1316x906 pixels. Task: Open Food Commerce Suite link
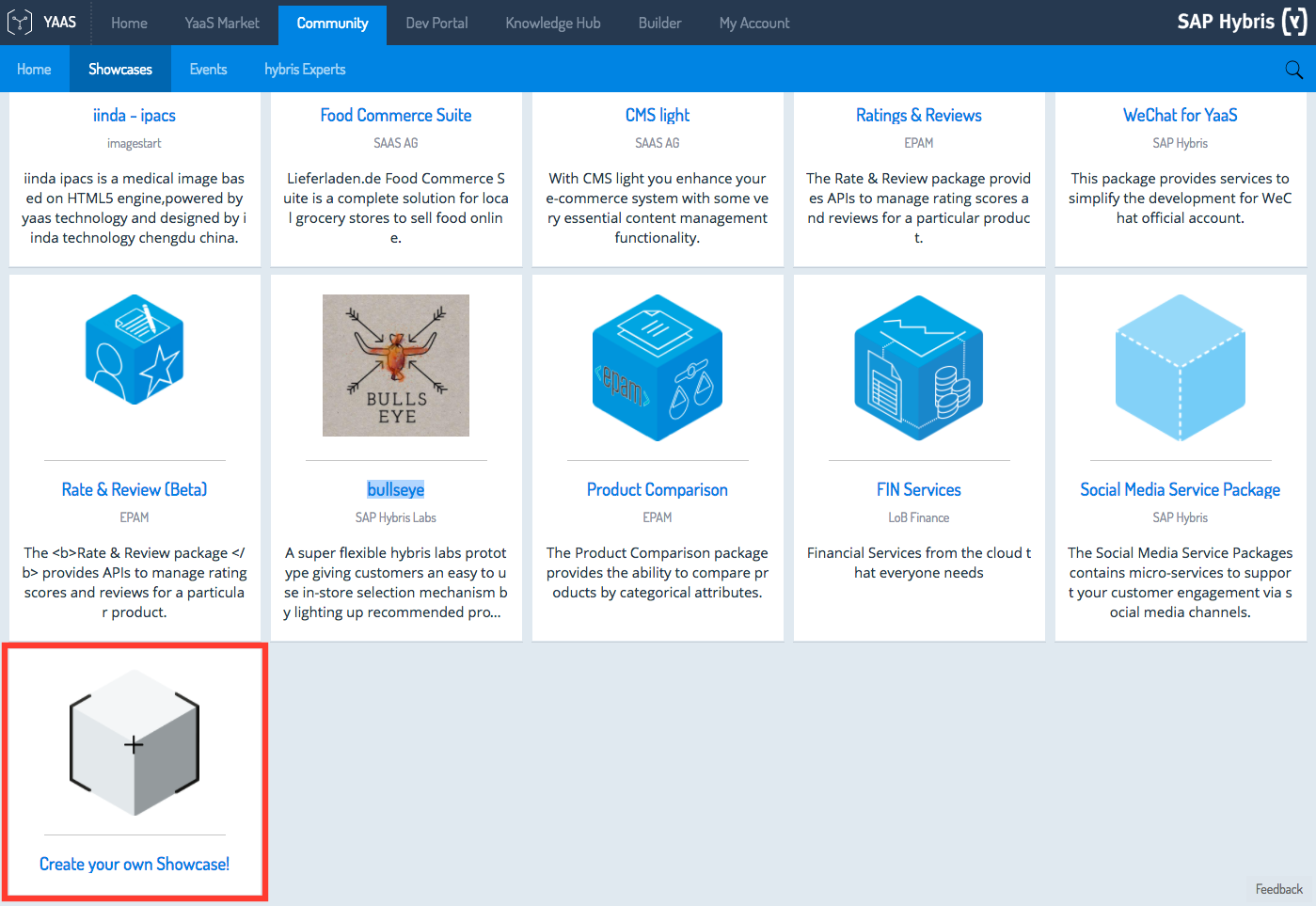coord(396,116)
